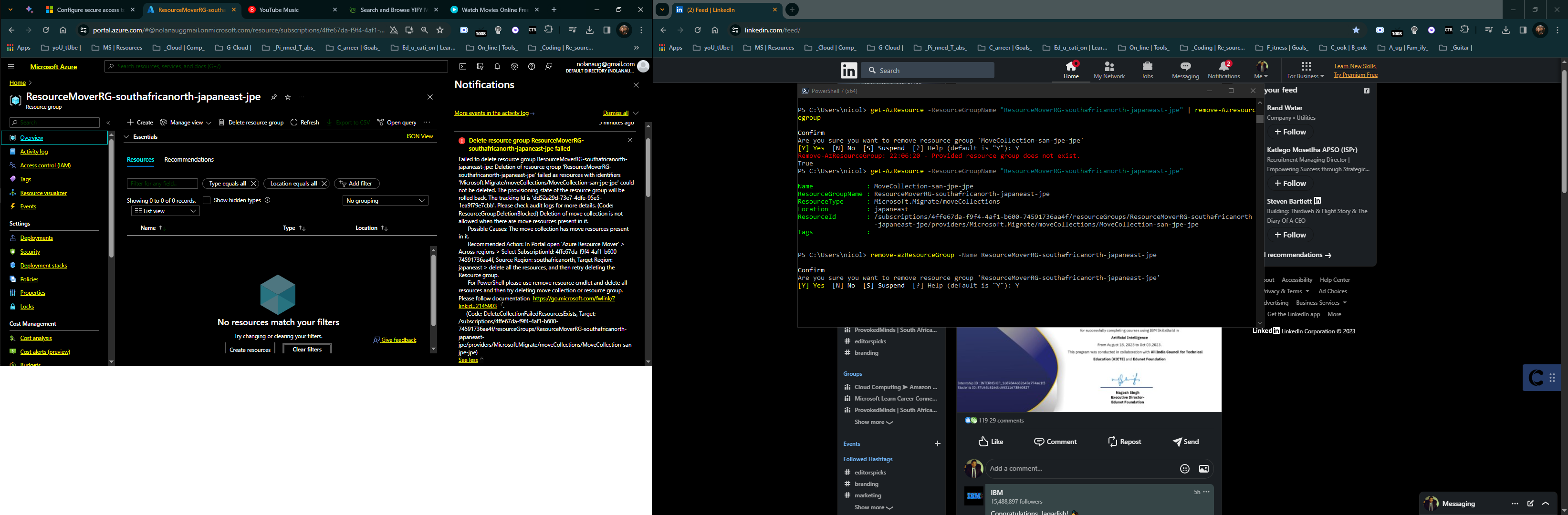Click Azure feedback icon in top bar
This screenshot has width=1568, height=515.
point(548,66)
